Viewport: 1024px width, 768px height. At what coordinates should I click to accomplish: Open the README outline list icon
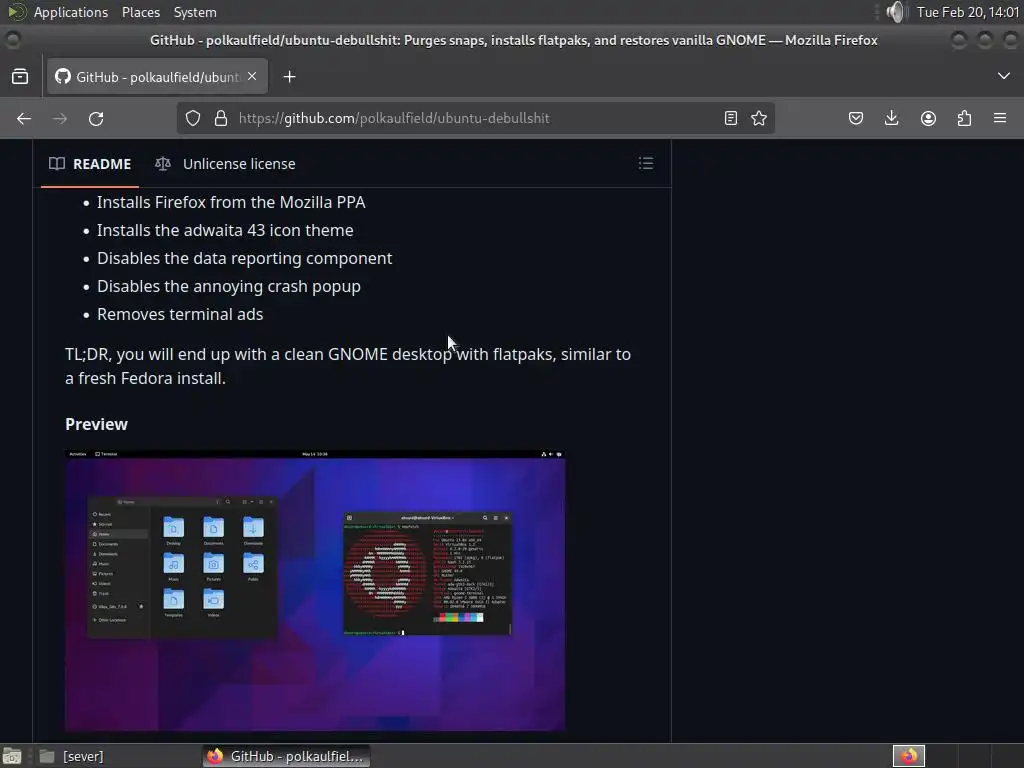pos(646,163)
